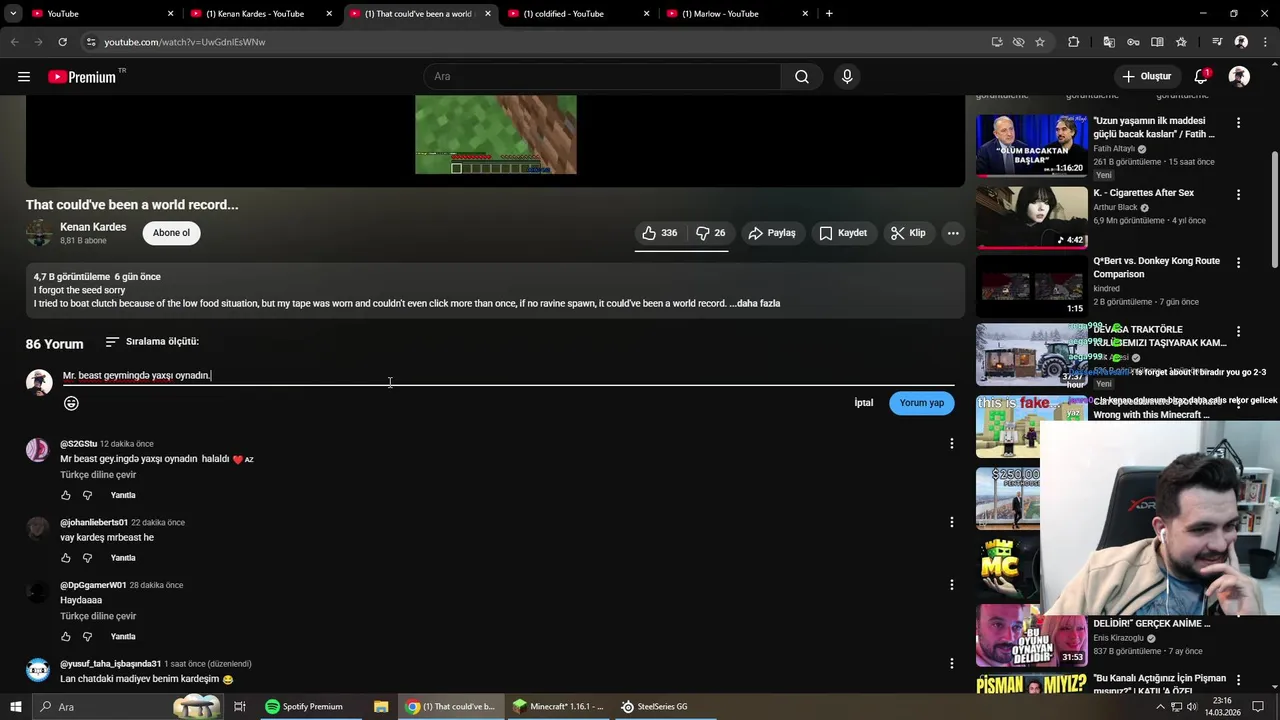
Task: Open options for @S2GStu comment
Action: pyautogui.click(x=951, y=444)
